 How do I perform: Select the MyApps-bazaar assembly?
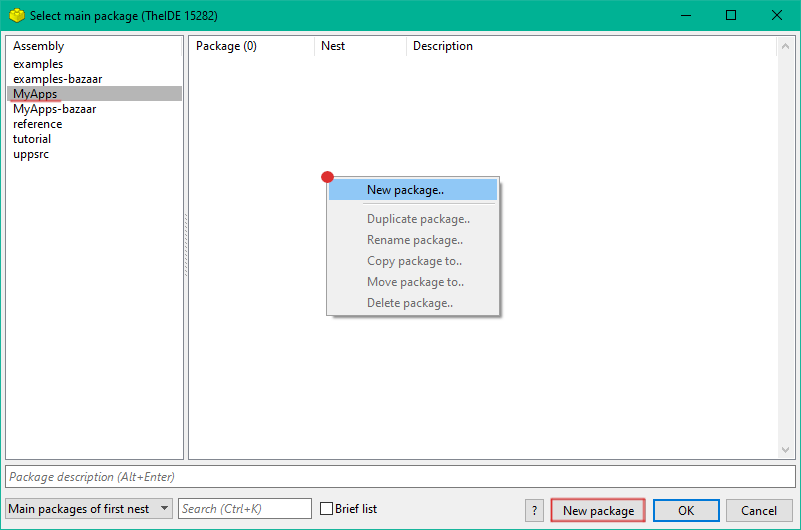(x=54, y=109)
